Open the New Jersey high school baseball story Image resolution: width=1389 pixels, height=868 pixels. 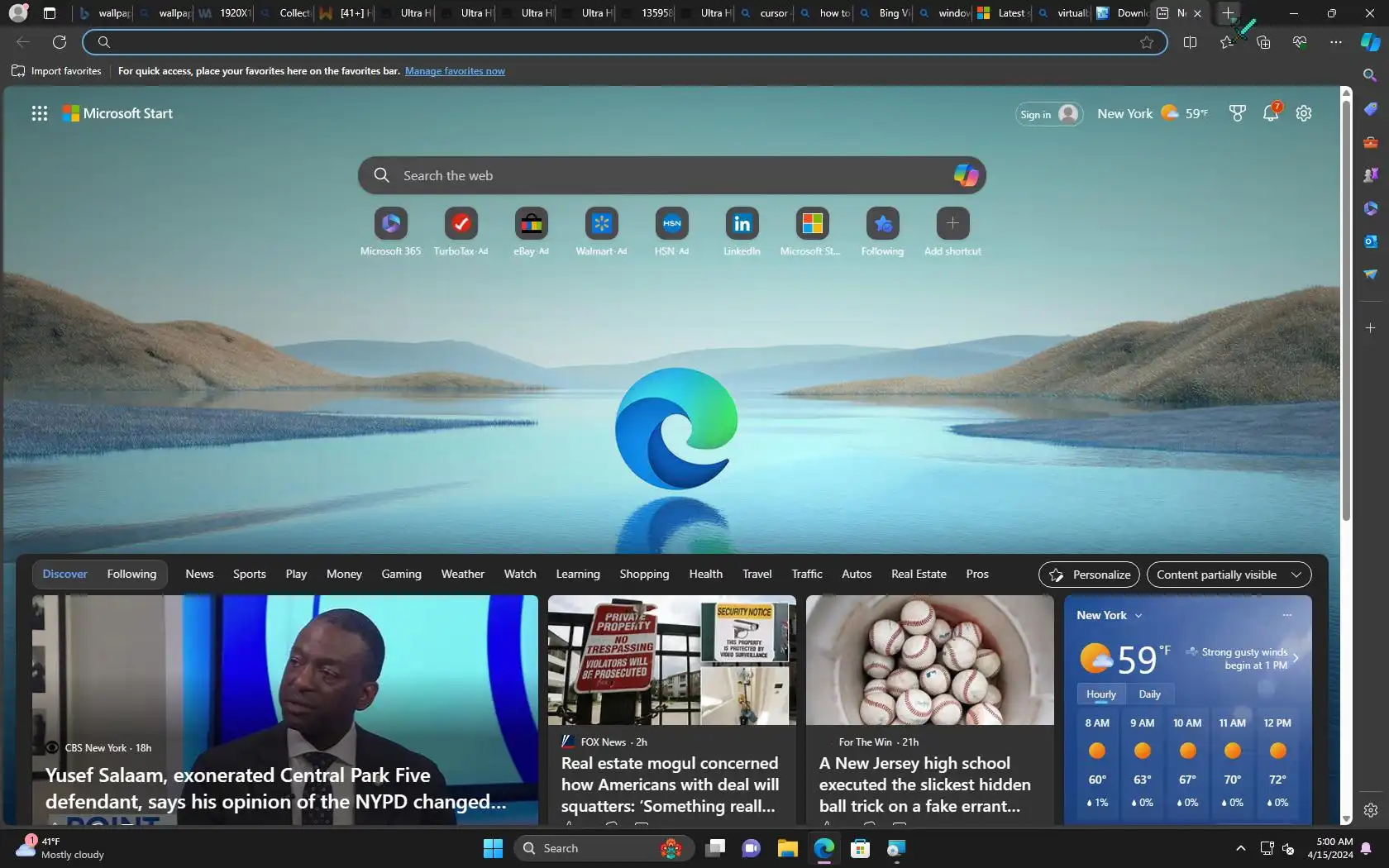(x=930, y=709)
